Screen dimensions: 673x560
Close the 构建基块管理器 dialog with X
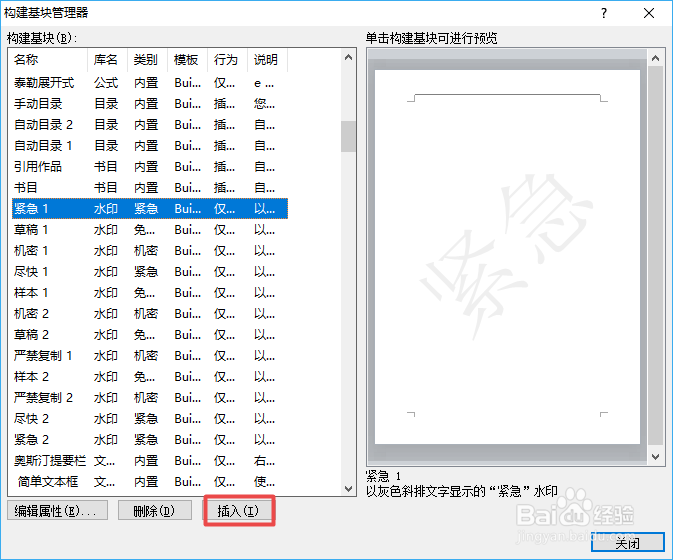[x=649, y=13]
